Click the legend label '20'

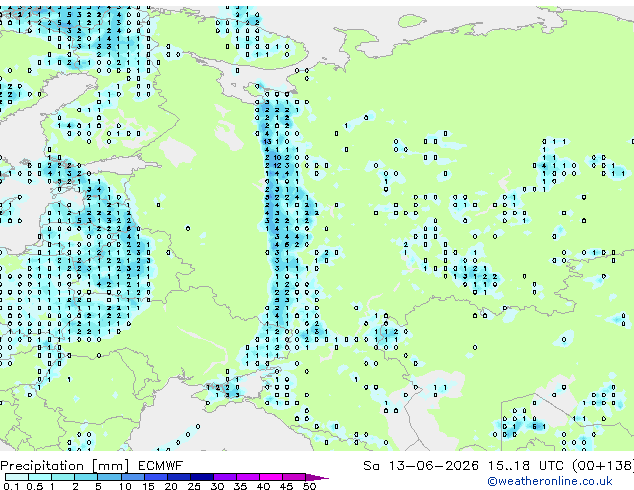[x=171, y=486]
